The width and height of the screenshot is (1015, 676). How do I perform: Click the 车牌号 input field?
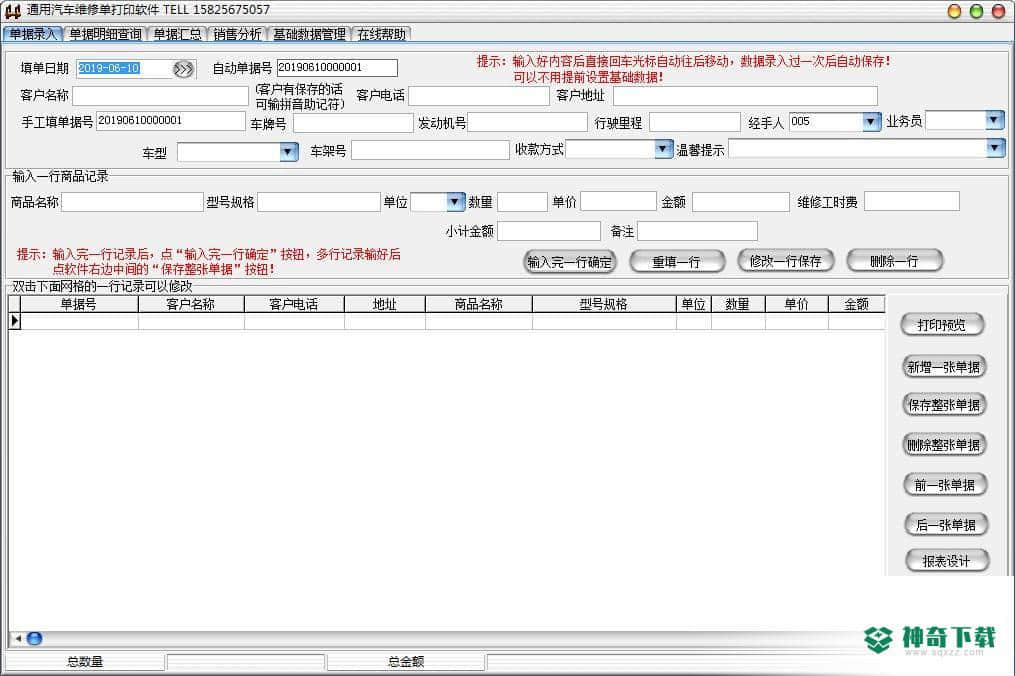click(353, 123)
